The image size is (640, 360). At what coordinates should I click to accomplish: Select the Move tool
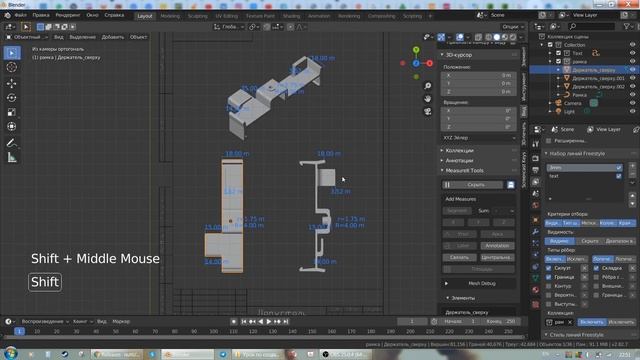[x=12, y=83]
